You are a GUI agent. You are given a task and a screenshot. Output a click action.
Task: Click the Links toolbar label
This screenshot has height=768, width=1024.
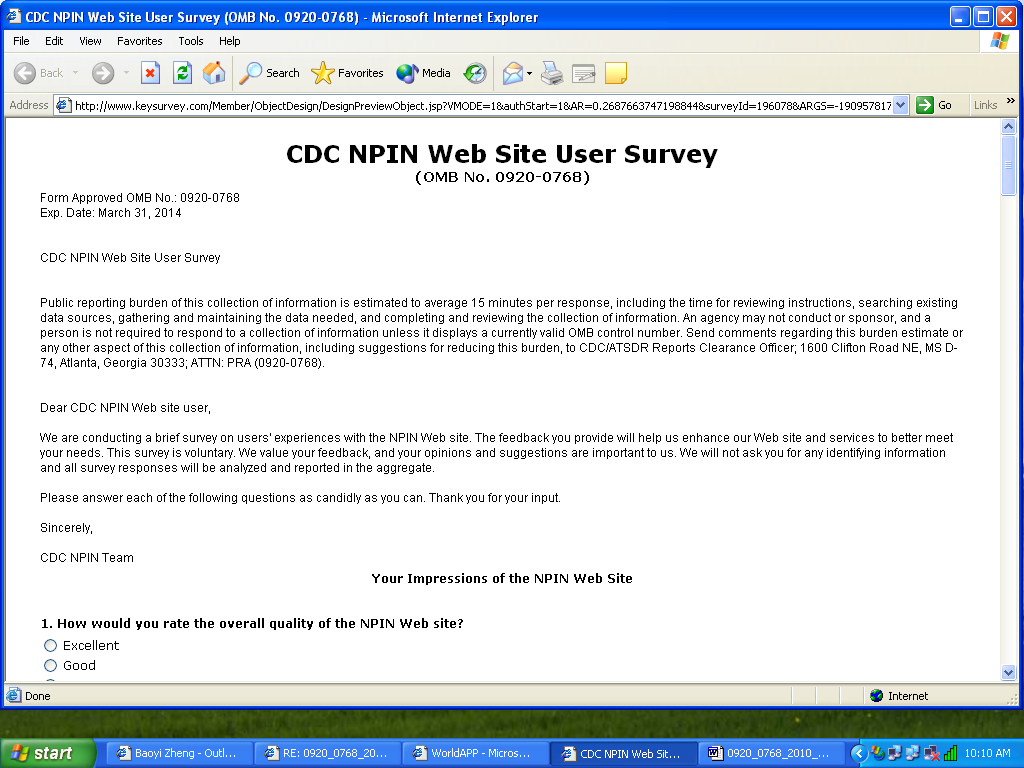985,105
